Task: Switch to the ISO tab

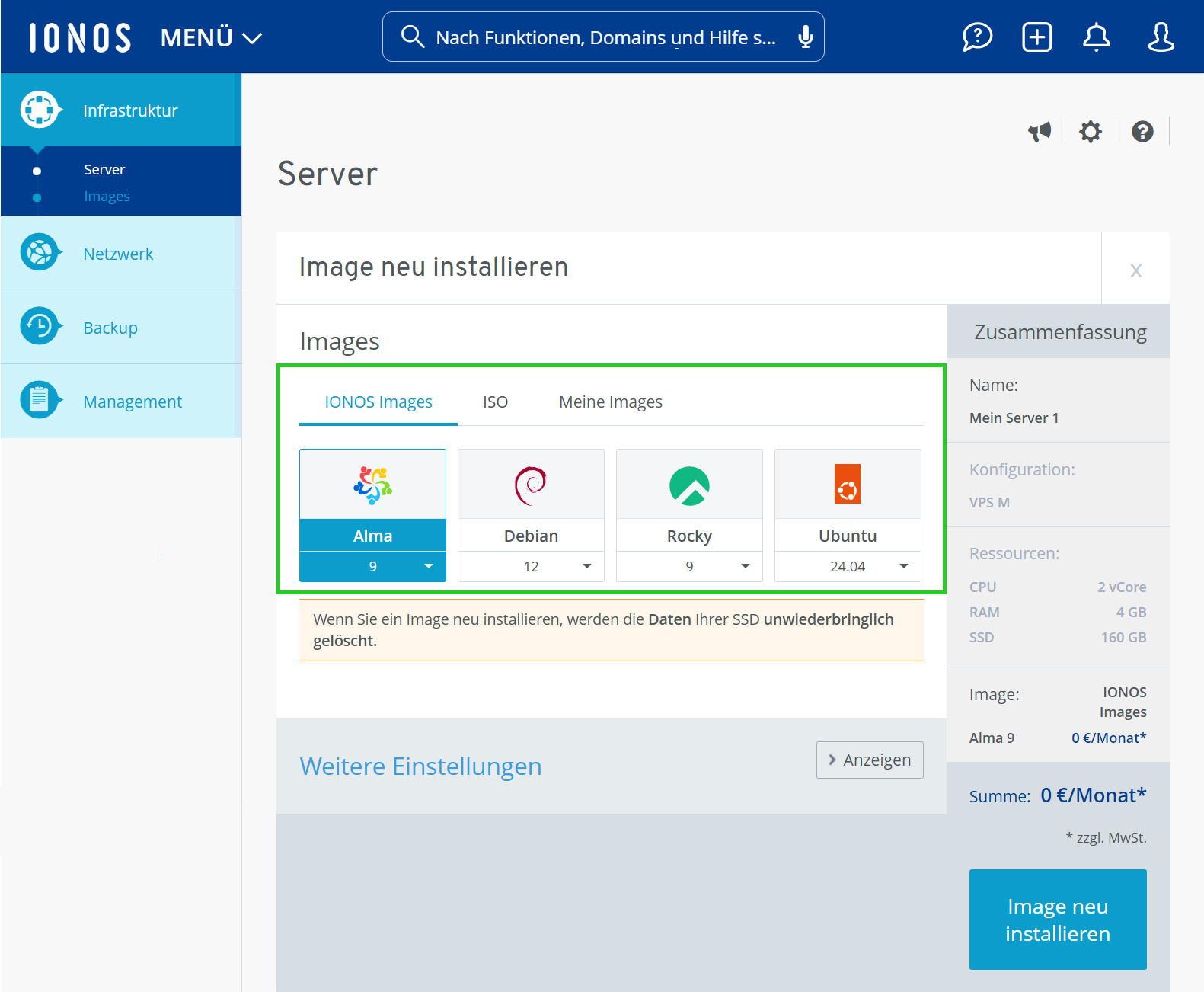Action: tap(495, 402)
